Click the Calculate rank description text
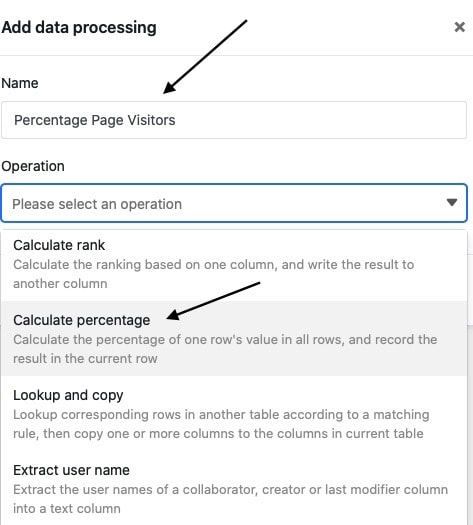The height and width of the screenshot is (525, 473). [x=214, y=274]
